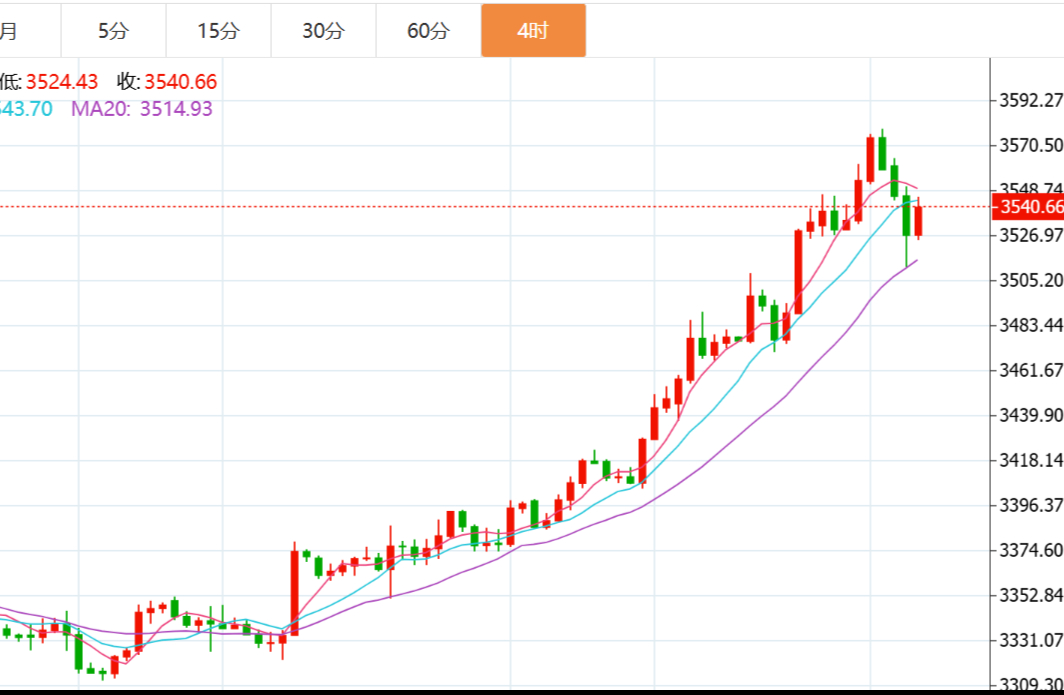Select the 3483.44 price axis value

tap(1031, 325)
